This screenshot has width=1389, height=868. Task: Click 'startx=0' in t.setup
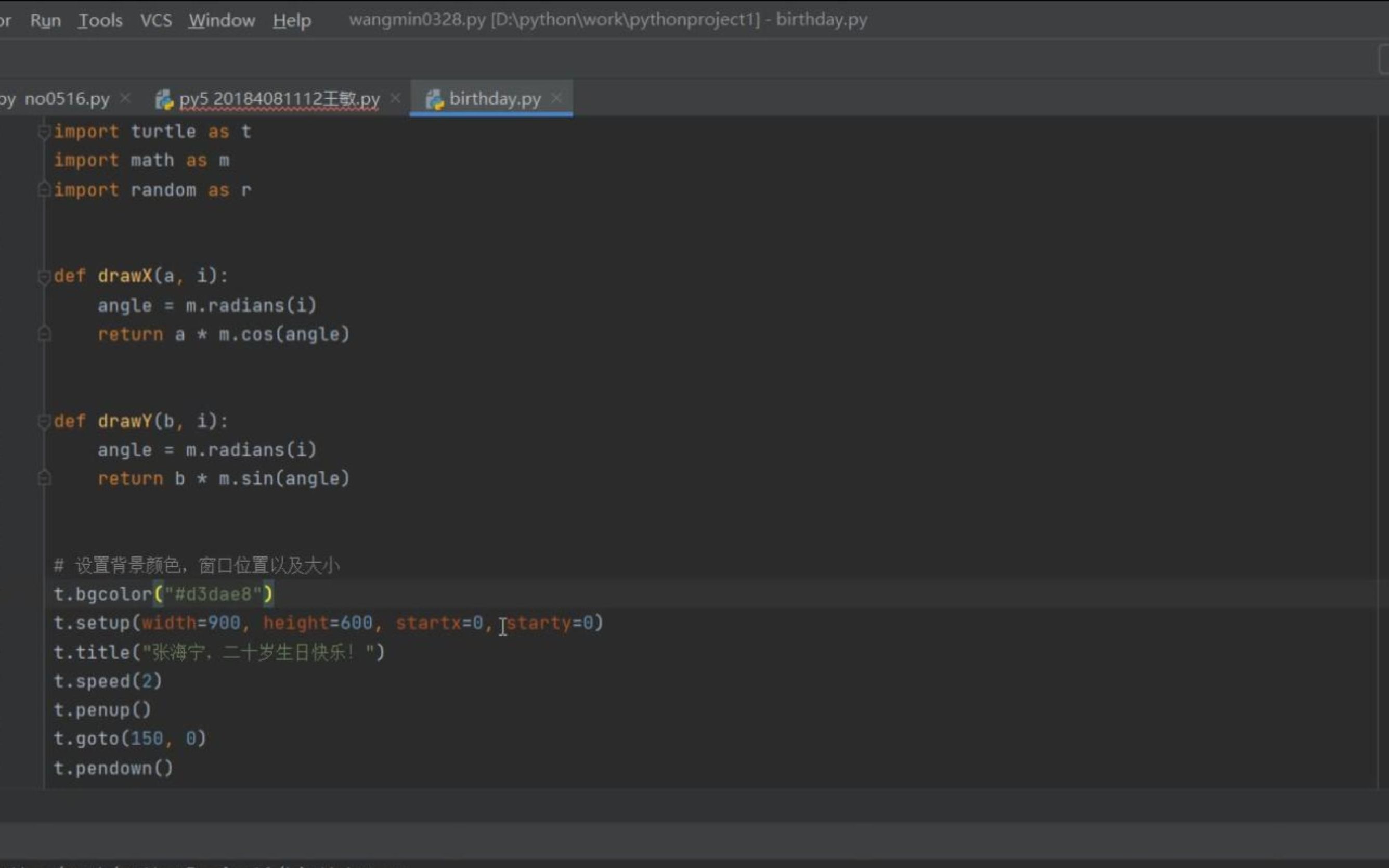[x=439, y=623]
